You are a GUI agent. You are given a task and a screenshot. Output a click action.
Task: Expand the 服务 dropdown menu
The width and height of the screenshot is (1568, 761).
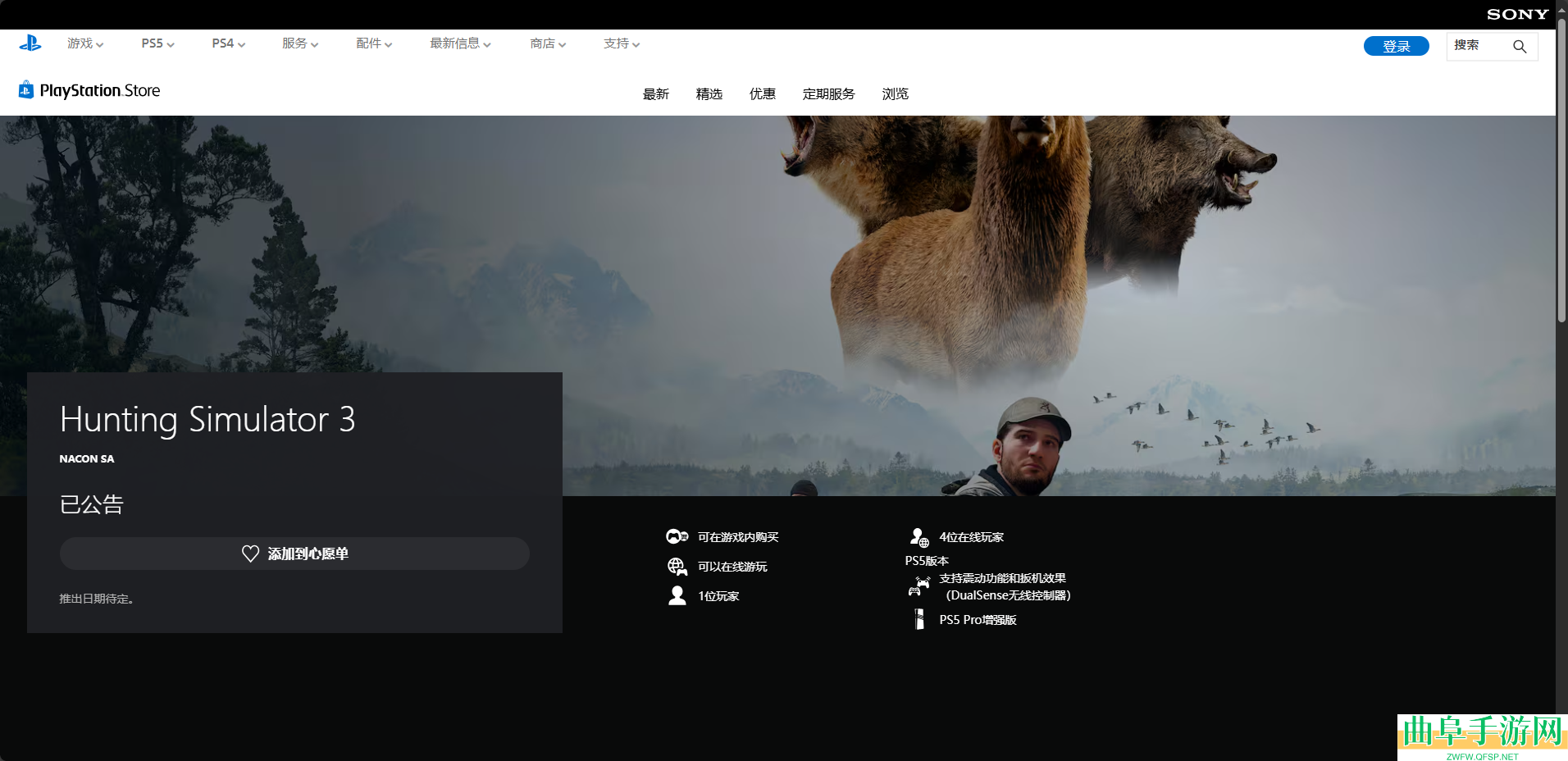[x=300, y=43]
